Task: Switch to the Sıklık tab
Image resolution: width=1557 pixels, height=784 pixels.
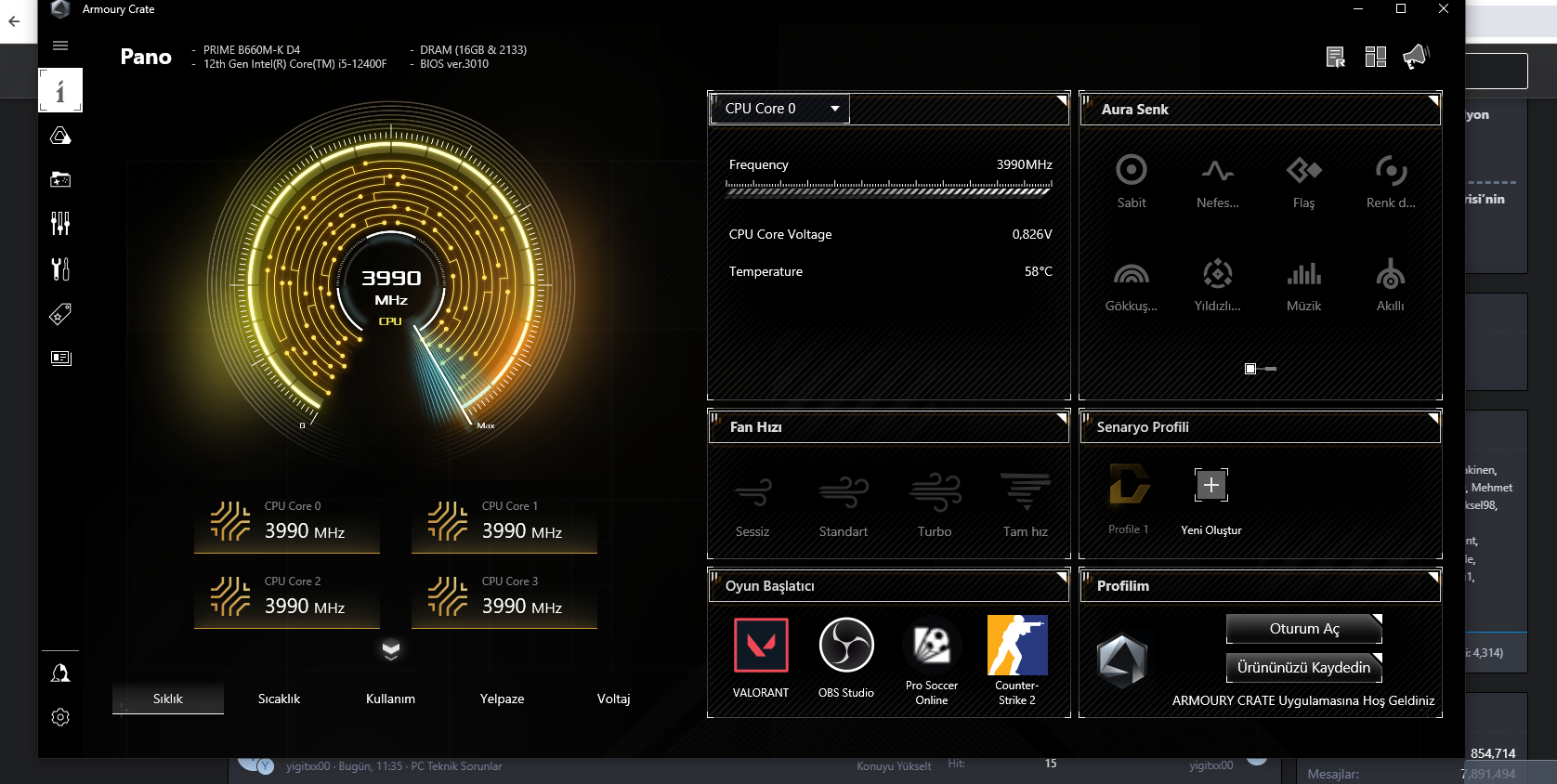Action: [168, 699]
